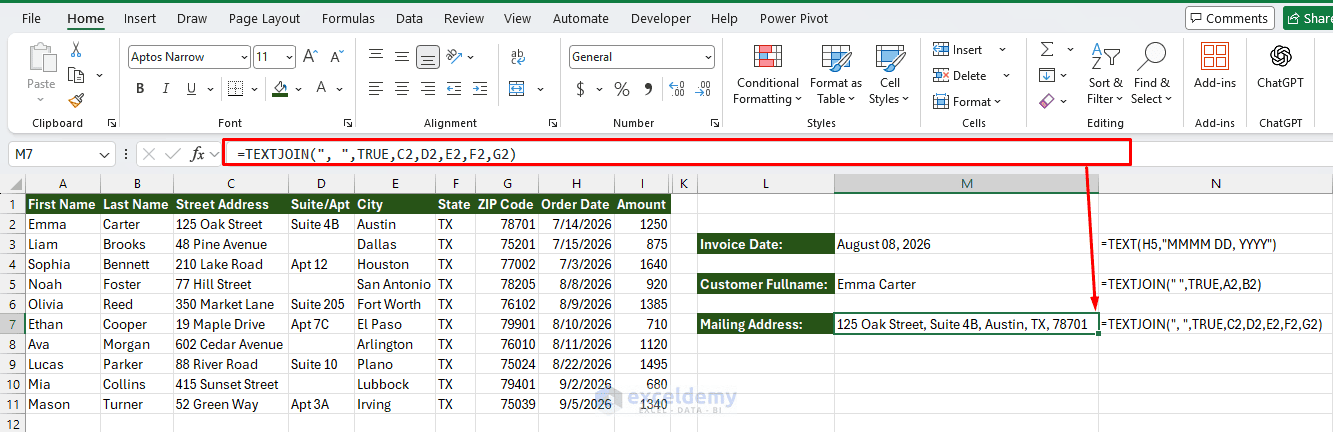
Task: Toggle Underline formatting
Action: 192,89
